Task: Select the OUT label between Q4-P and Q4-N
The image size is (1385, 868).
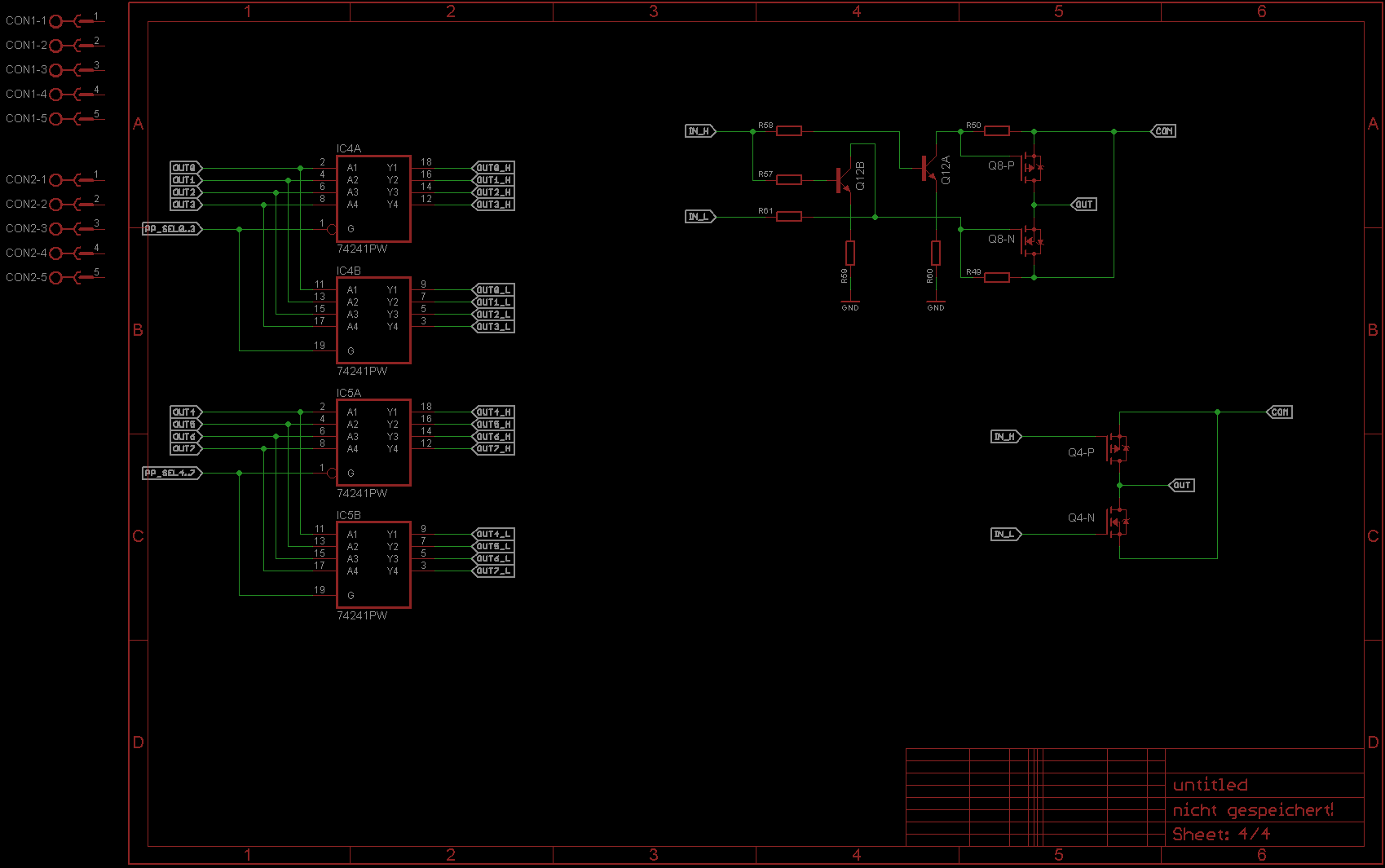Action: tap(1182, 485)
